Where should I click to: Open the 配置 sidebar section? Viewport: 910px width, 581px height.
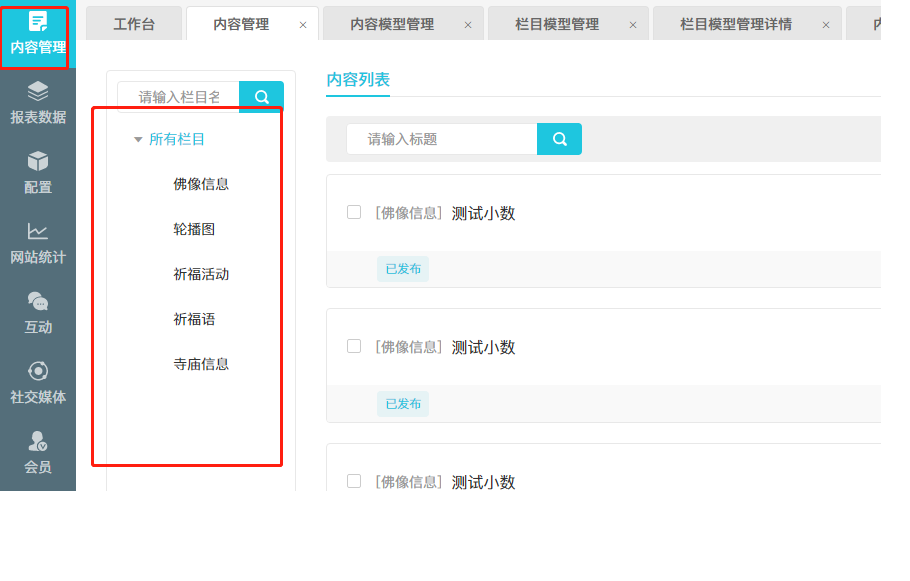click(38, 173)
